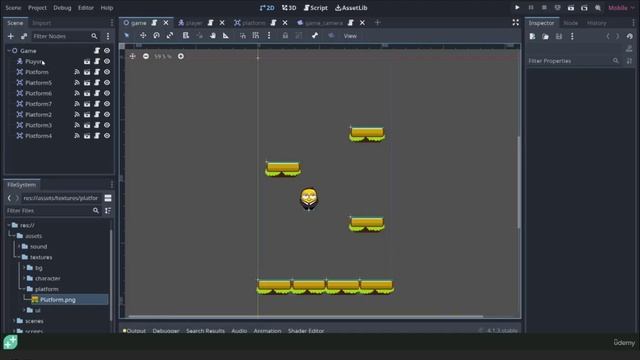
Task: Toggle distraction-free mode expand icon
Action: tap(516, 22)
